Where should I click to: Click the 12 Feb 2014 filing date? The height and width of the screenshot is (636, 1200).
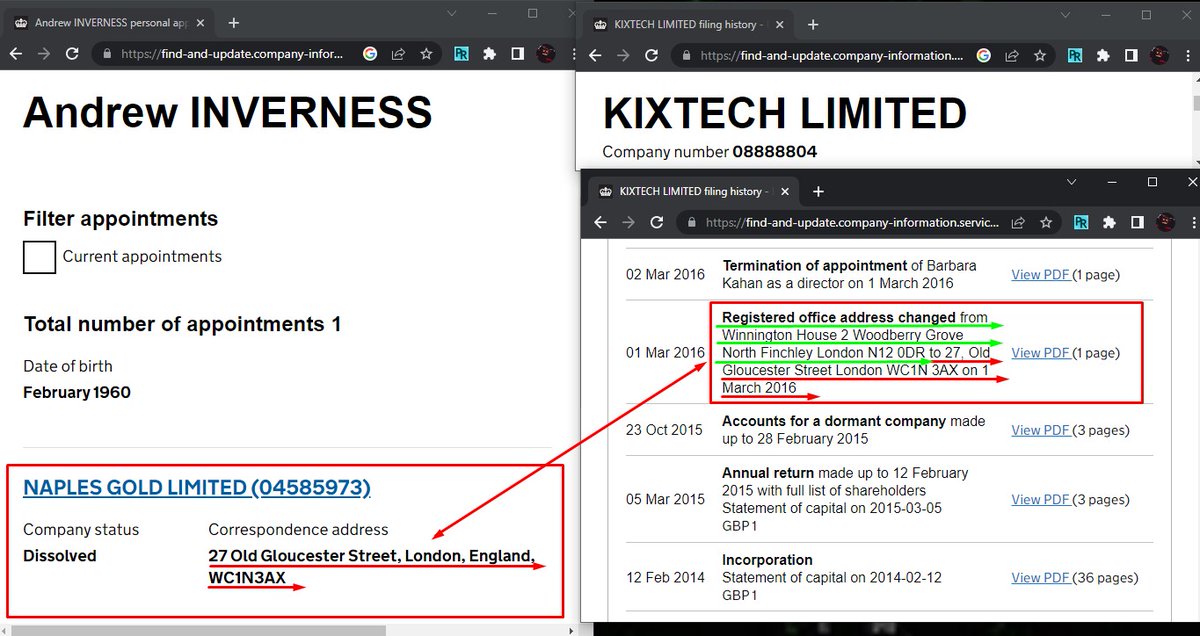click(x=665, y=577)
